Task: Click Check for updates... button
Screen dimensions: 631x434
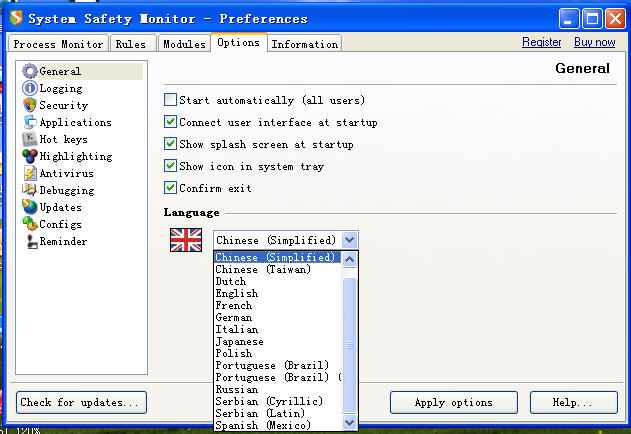Action: (x=81, y=402)
